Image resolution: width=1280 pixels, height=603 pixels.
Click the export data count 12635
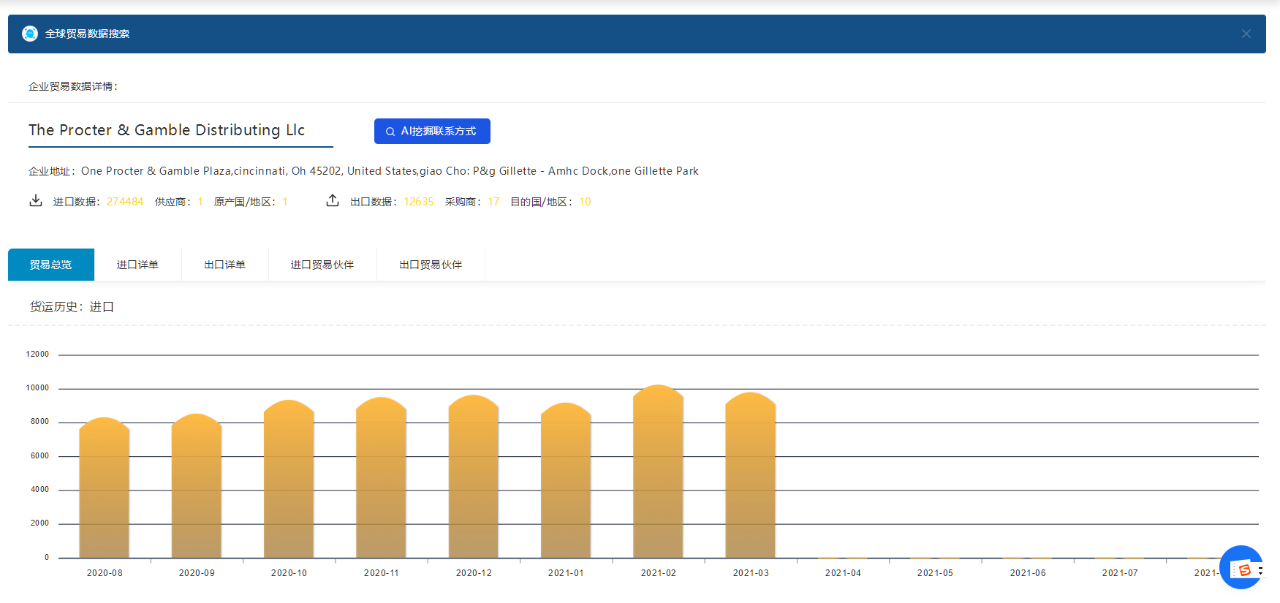click(419, 202)
